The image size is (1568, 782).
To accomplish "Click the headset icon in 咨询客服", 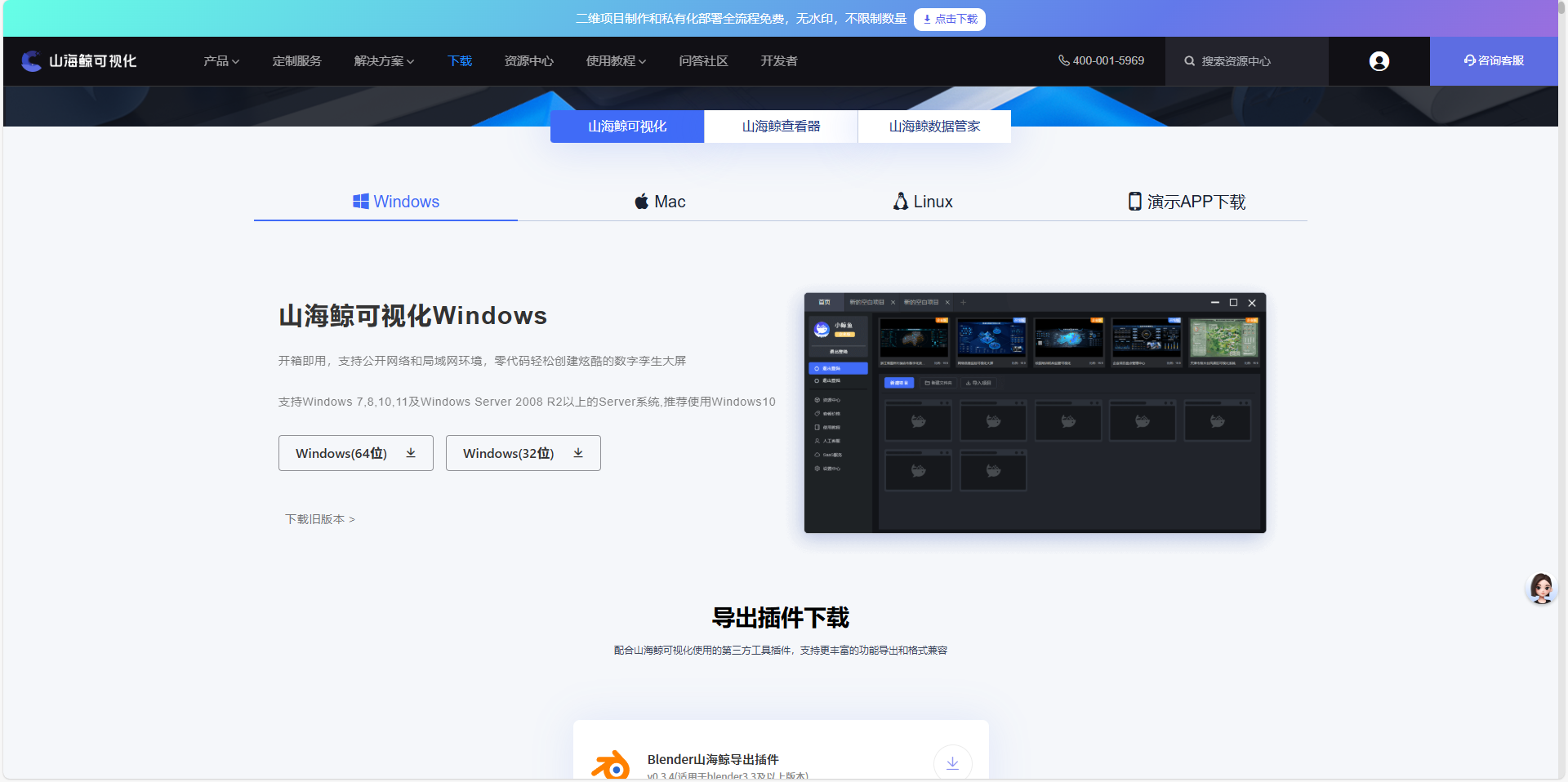I will pos(1470,60).
